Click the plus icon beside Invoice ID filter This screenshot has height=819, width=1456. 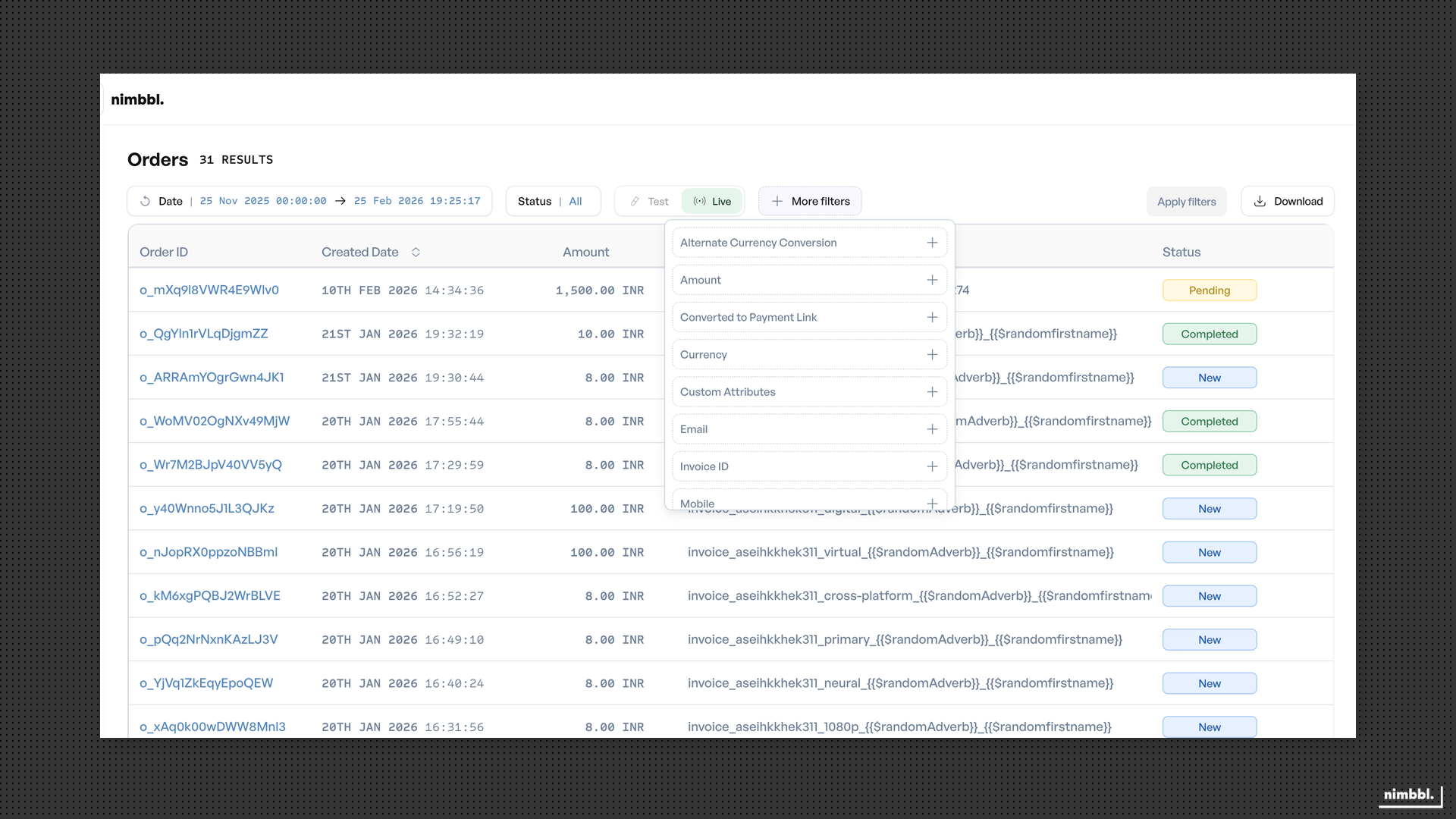click(932, 466)
